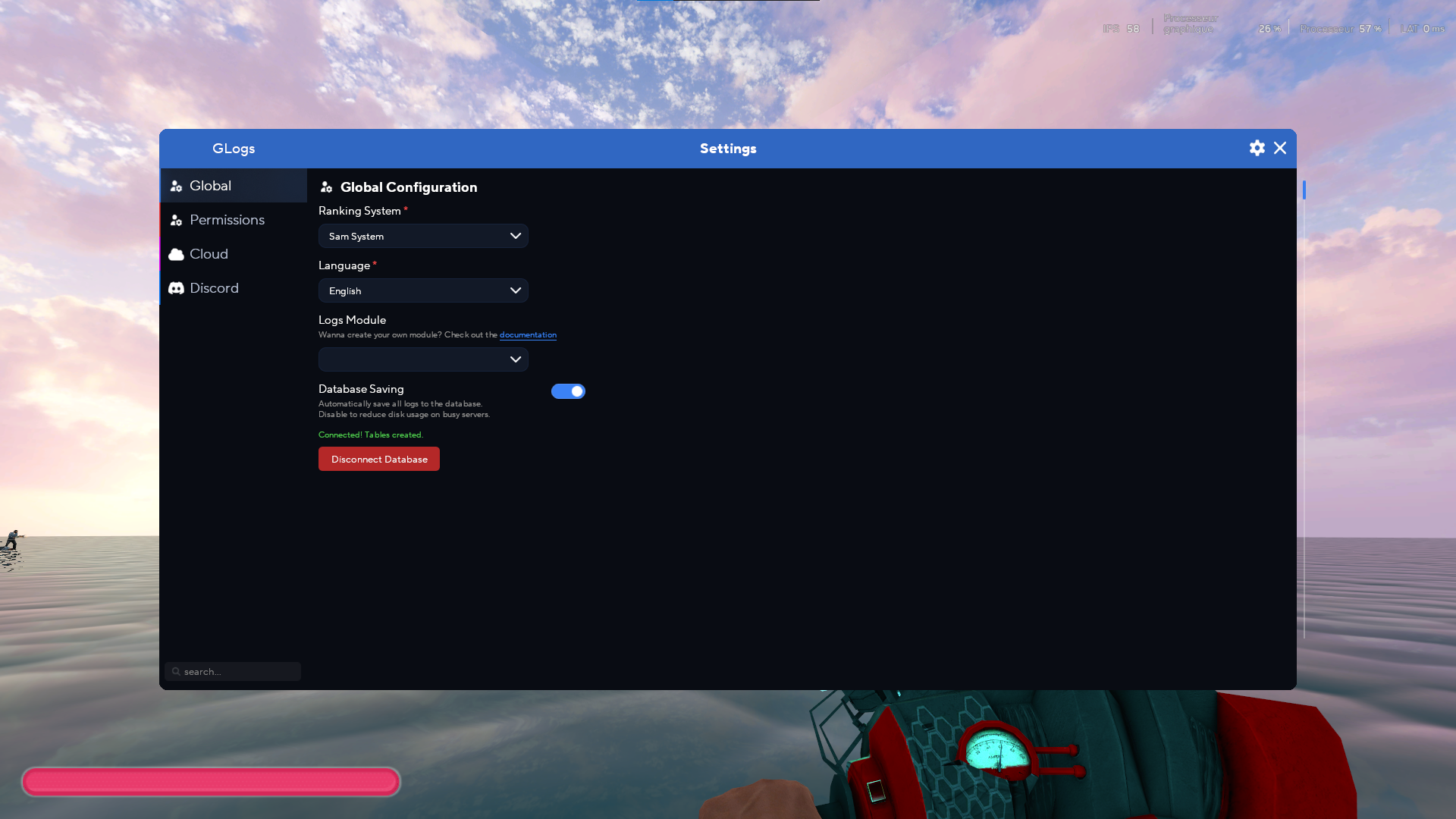Open settings via the gear icon
This screenshot has width=1456, height=819.
(1257, 148)
